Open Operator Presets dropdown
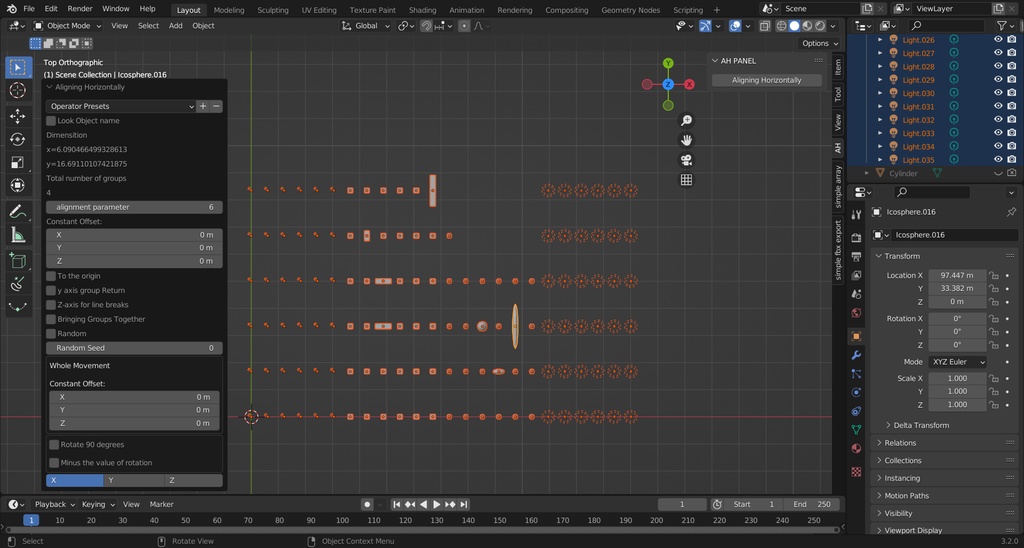 pos(121,106)
